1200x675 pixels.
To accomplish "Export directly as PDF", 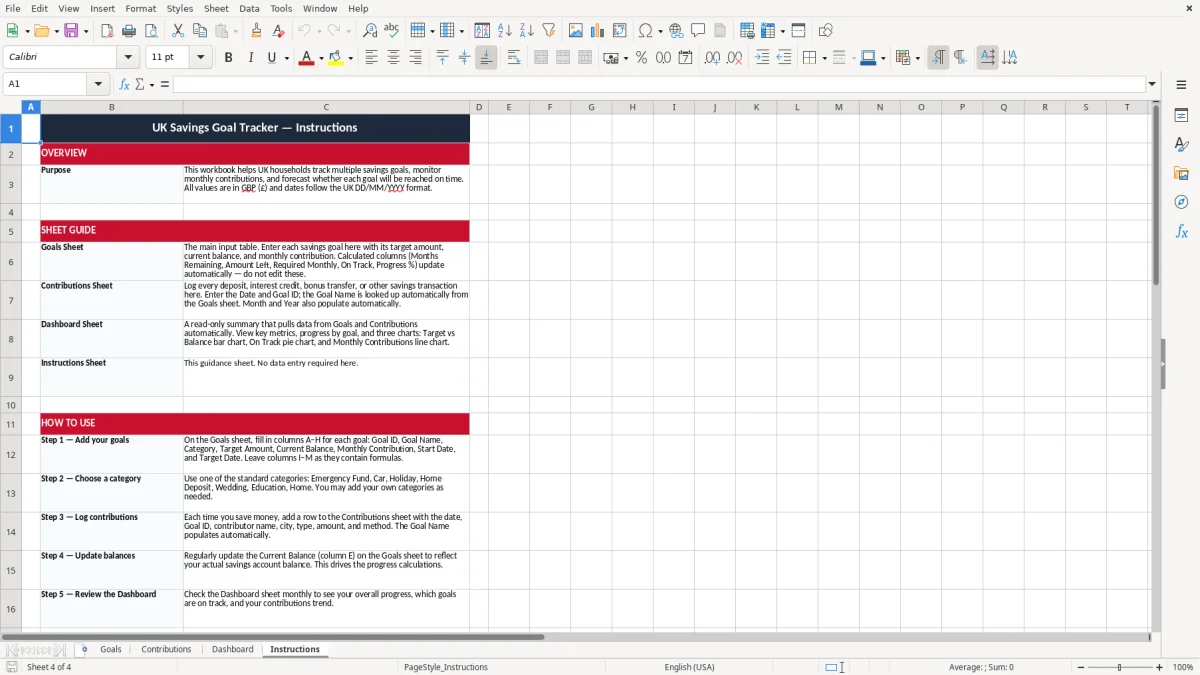I will pos(107,31).
